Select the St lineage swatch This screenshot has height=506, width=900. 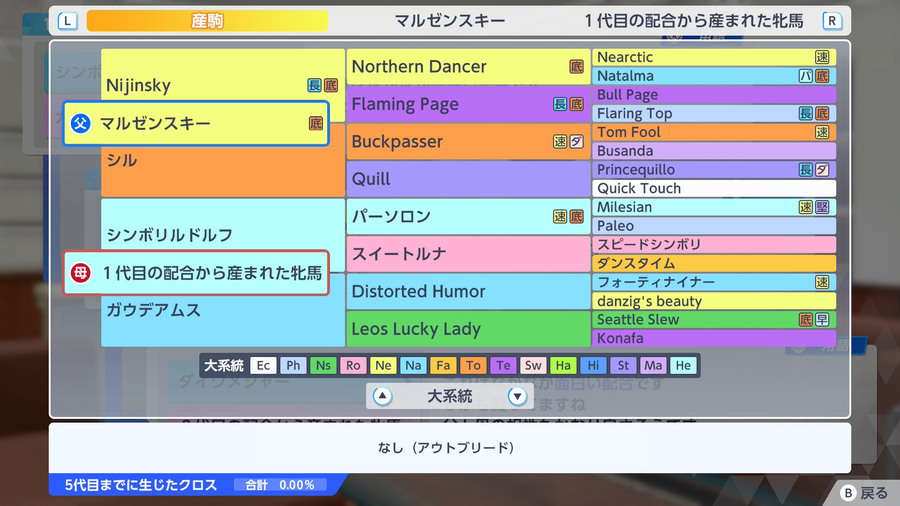point(623,365)
